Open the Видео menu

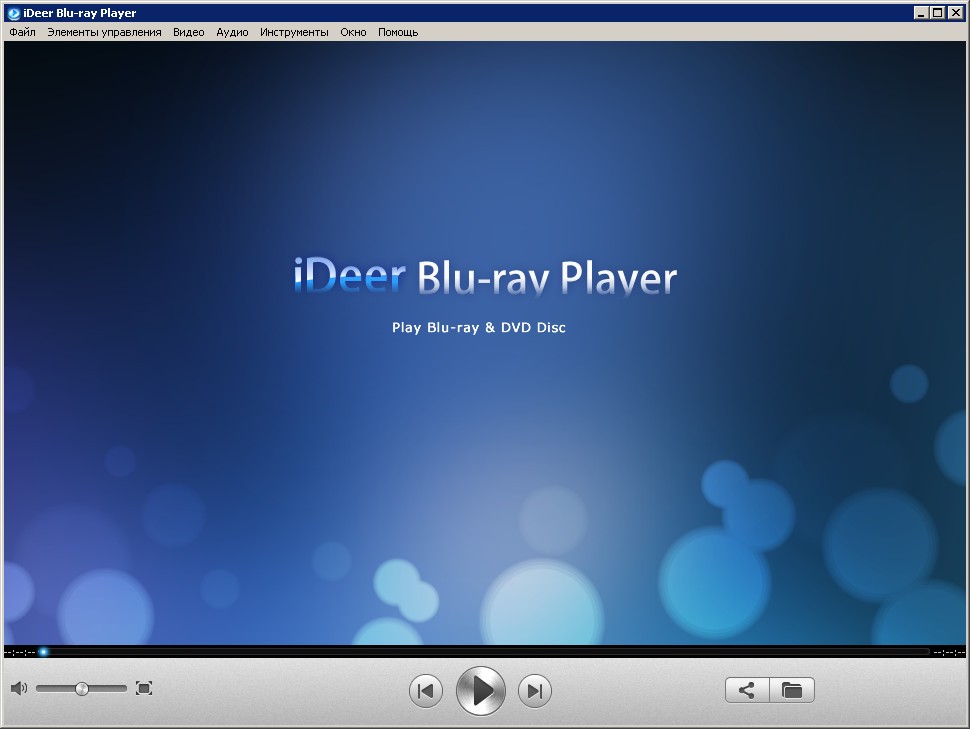[188, 32]
